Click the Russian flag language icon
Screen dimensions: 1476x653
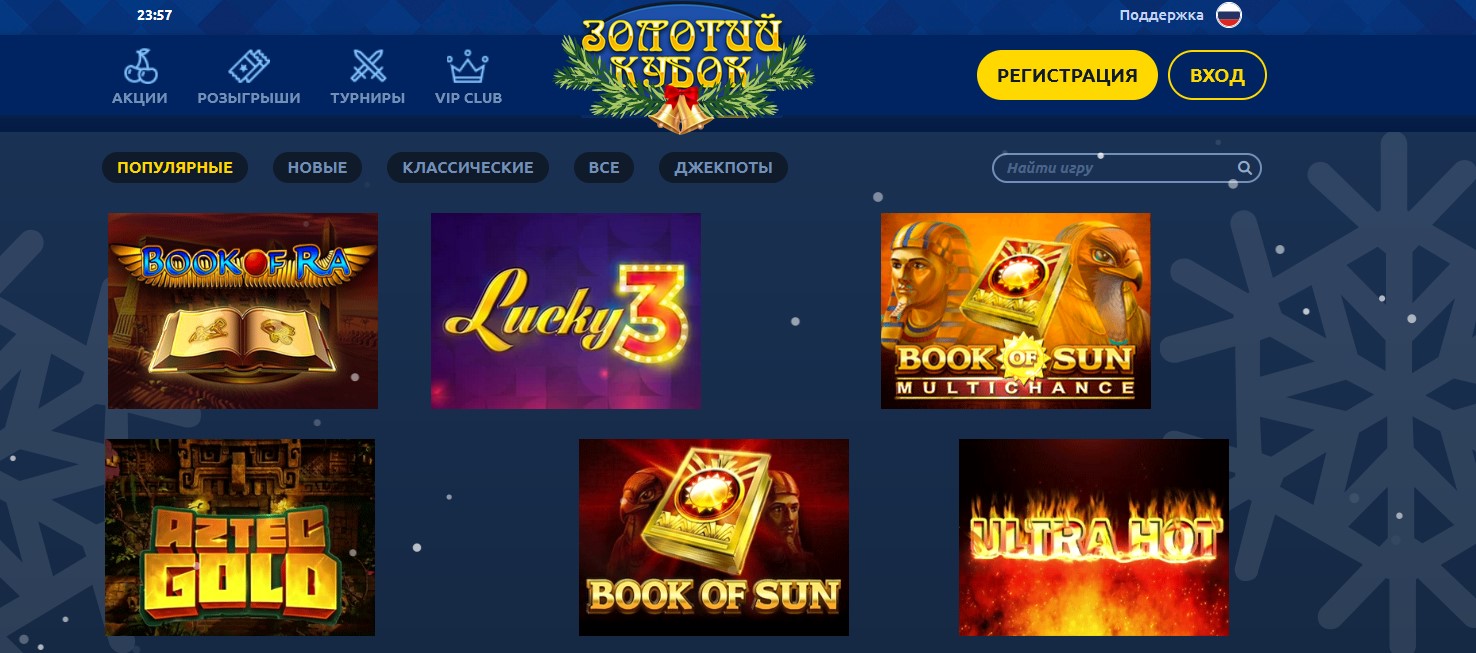click(x=1229, y=15)
